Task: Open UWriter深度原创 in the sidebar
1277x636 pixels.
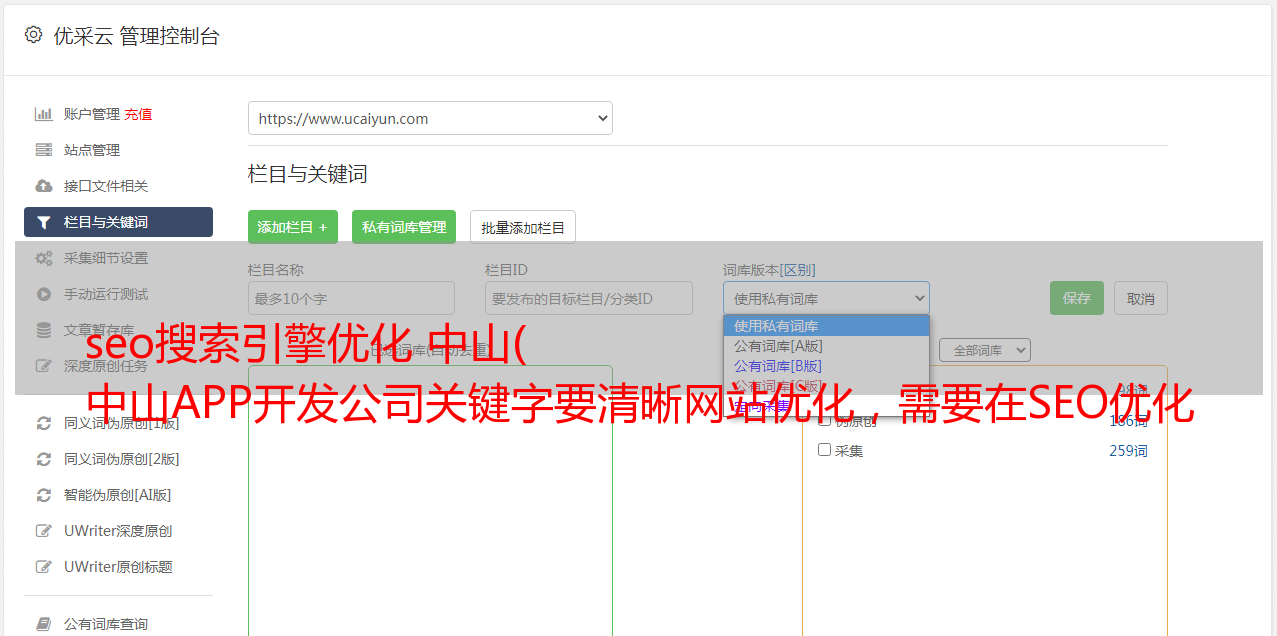Action: [118, 531]
